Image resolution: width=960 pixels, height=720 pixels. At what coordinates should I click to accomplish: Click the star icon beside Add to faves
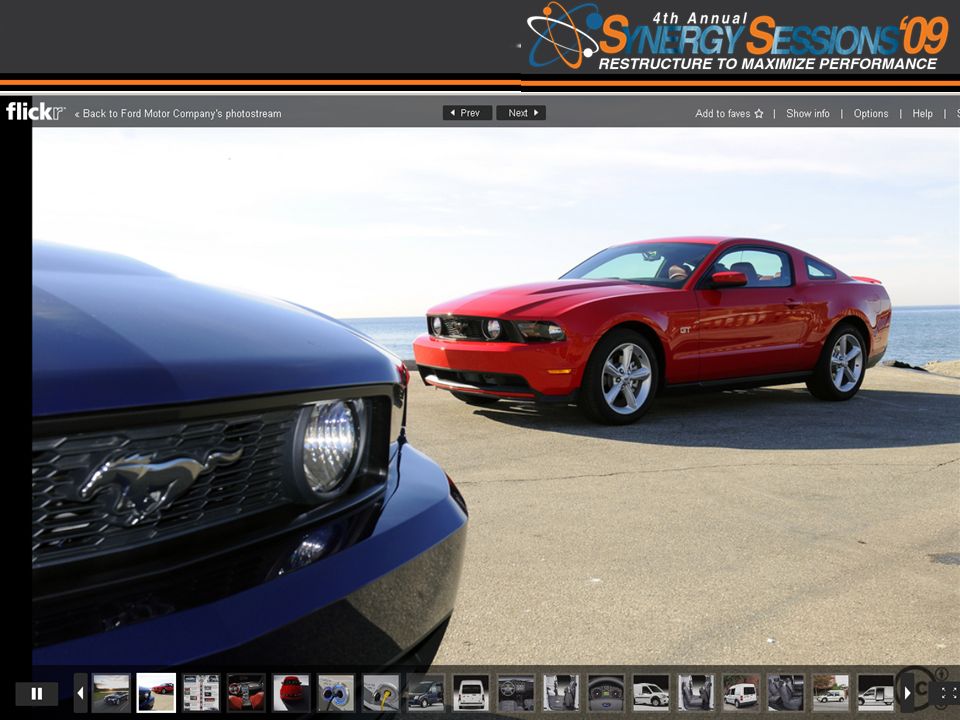(759, 113)
